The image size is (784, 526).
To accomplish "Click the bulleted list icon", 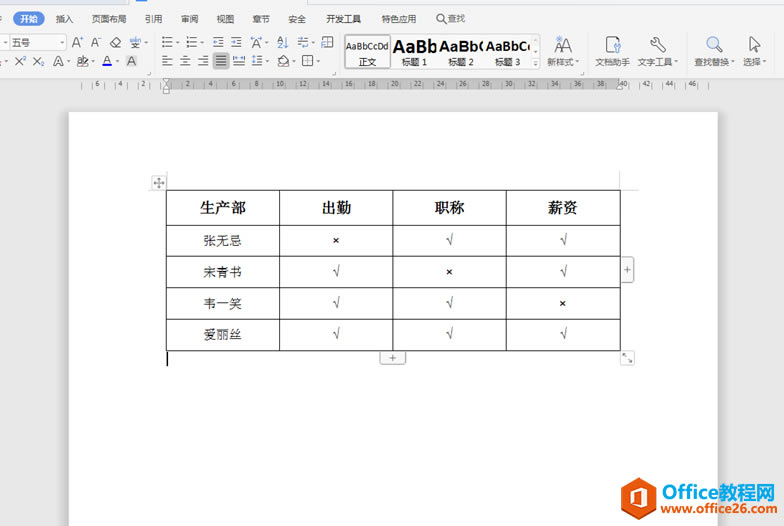I will pos(168,42).
